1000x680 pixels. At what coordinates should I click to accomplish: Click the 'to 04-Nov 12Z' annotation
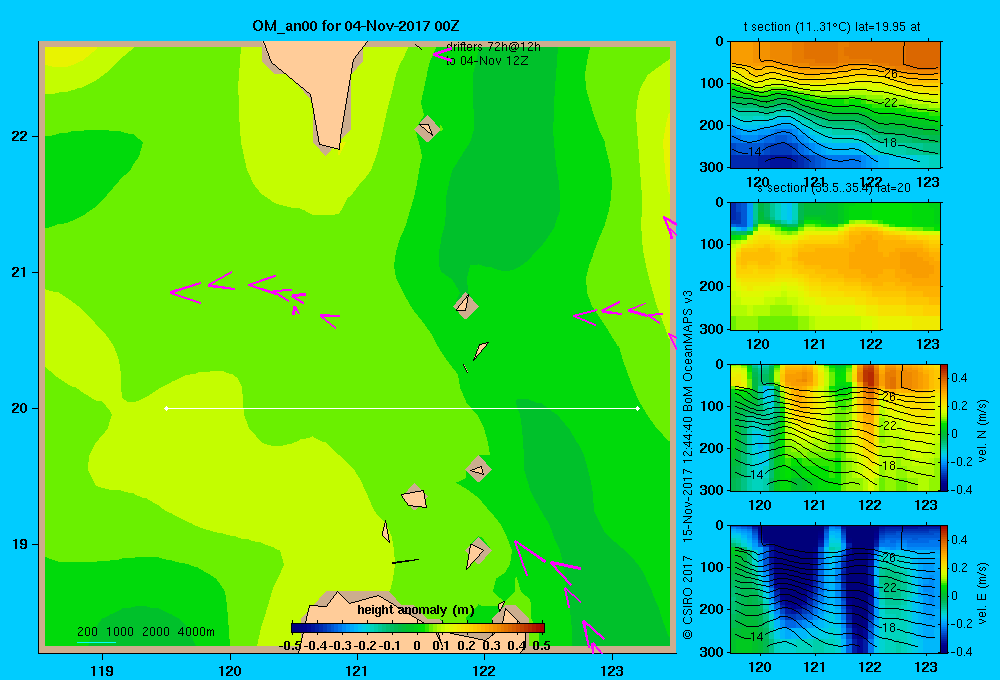tap(487, 61)
